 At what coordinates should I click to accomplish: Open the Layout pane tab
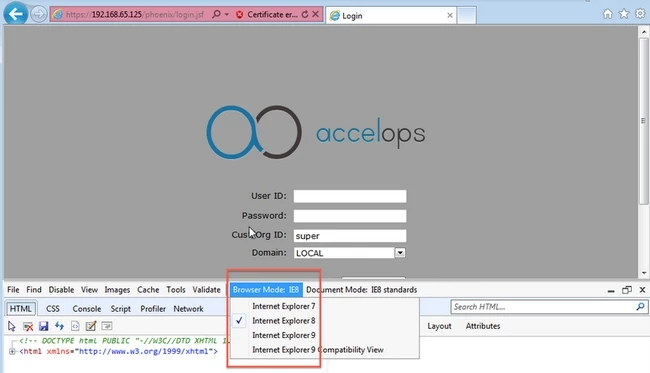tap(439, 326)
